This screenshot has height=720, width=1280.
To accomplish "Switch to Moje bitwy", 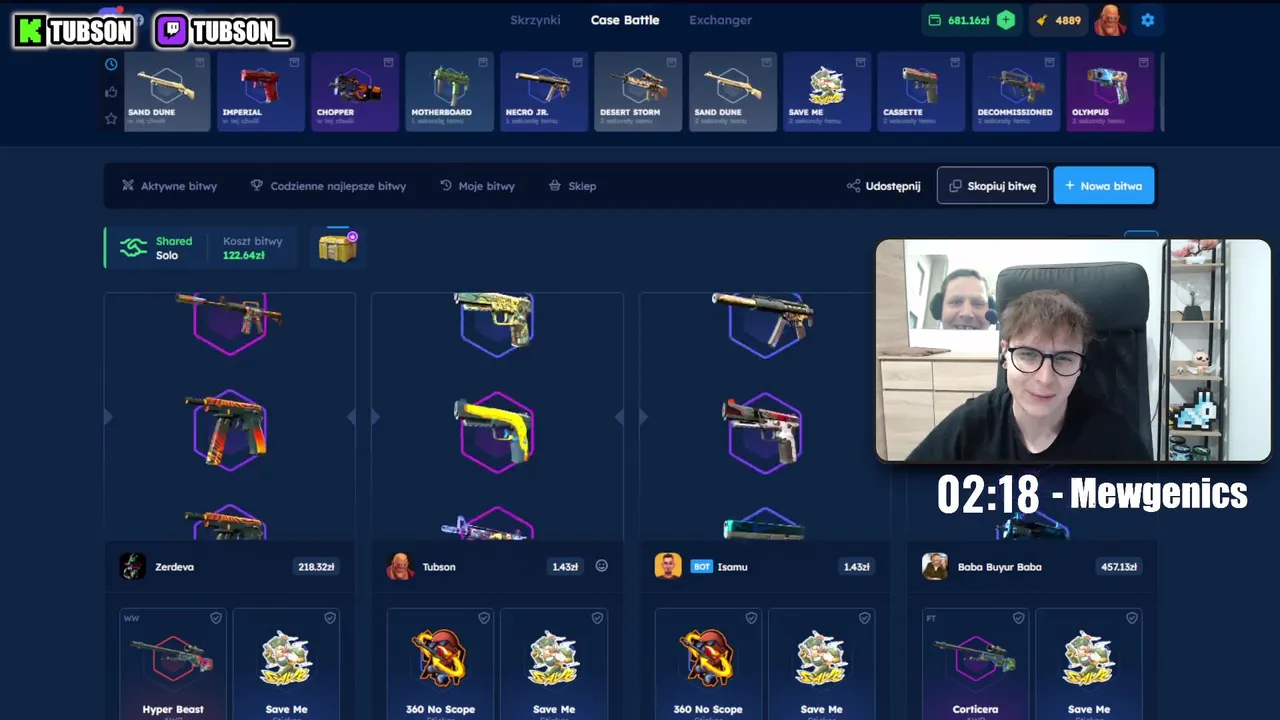I will (477, 186).
